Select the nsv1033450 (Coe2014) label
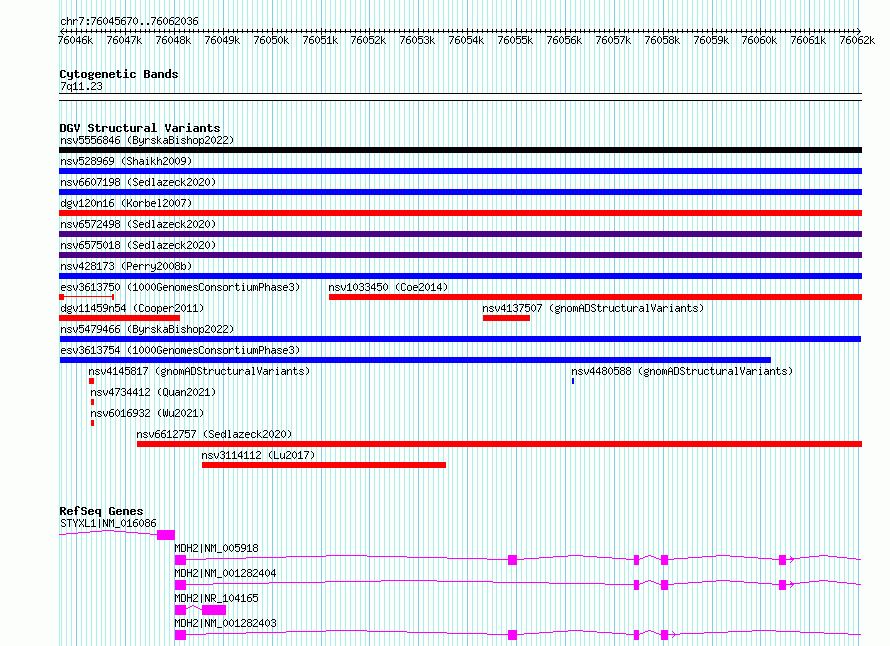Viewport: 890px width, 646px height. 388,287
